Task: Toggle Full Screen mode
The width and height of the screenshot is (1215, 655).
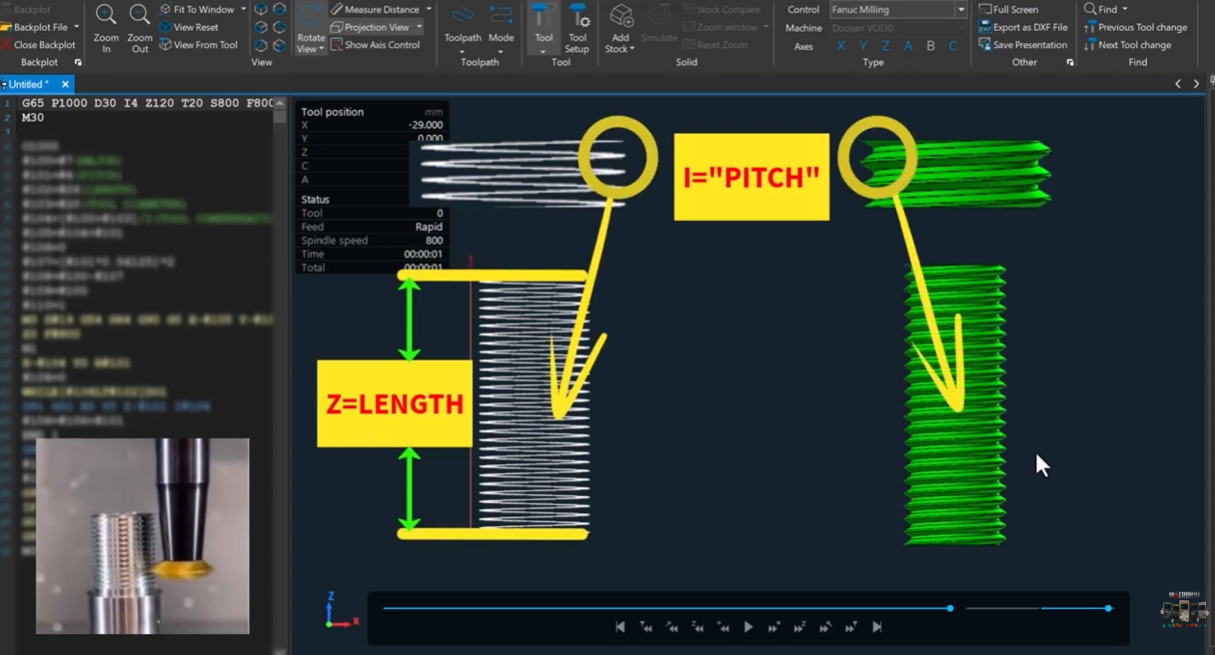Action: [x=1008, y=9]
